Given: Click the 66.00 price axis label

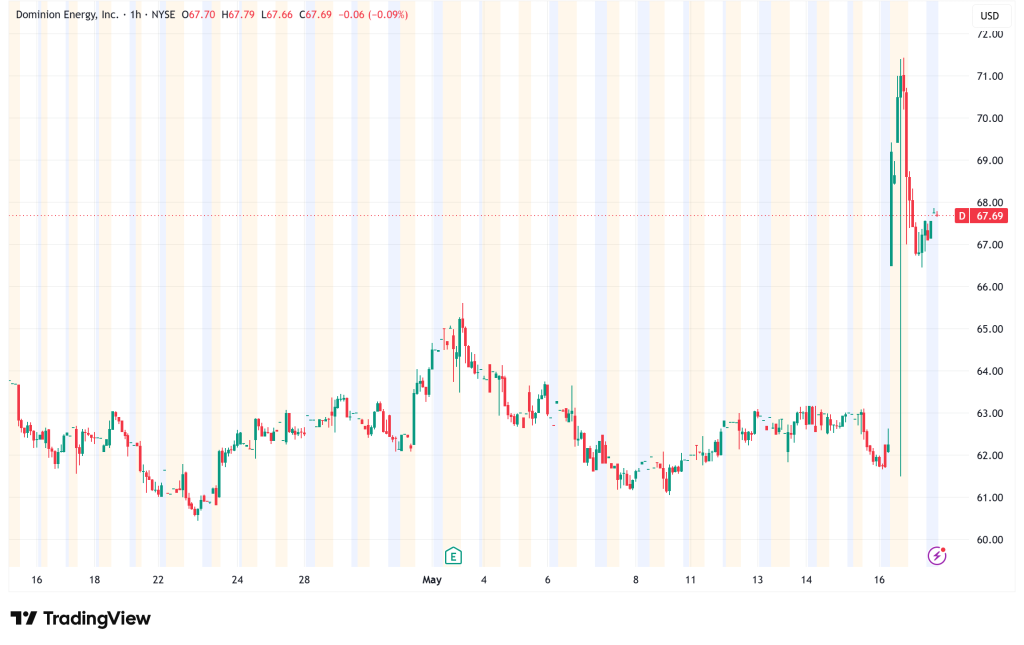Looking at the screenshot, I should pos(989,287).
